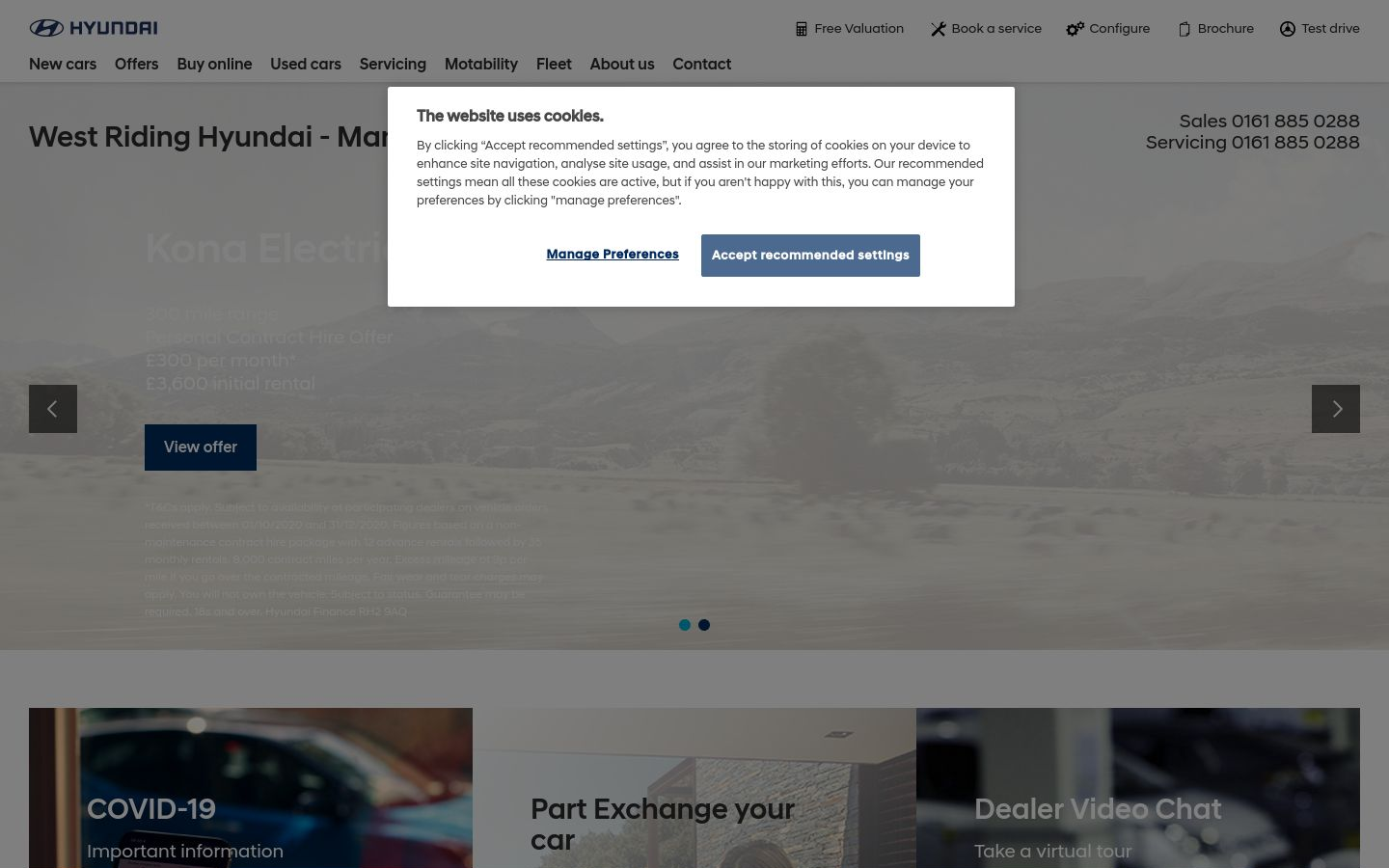Click the Brochure link text
Screen dimensions: 1389x868
(1225, 29)
